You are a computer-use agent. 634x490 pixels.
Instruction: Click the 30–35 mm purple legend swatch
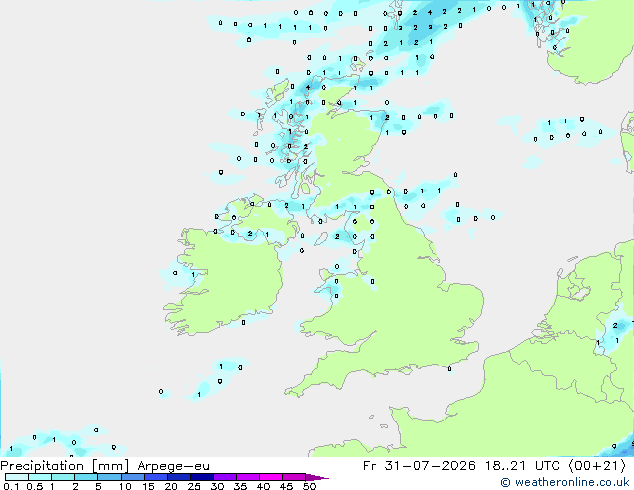(224, 477)
